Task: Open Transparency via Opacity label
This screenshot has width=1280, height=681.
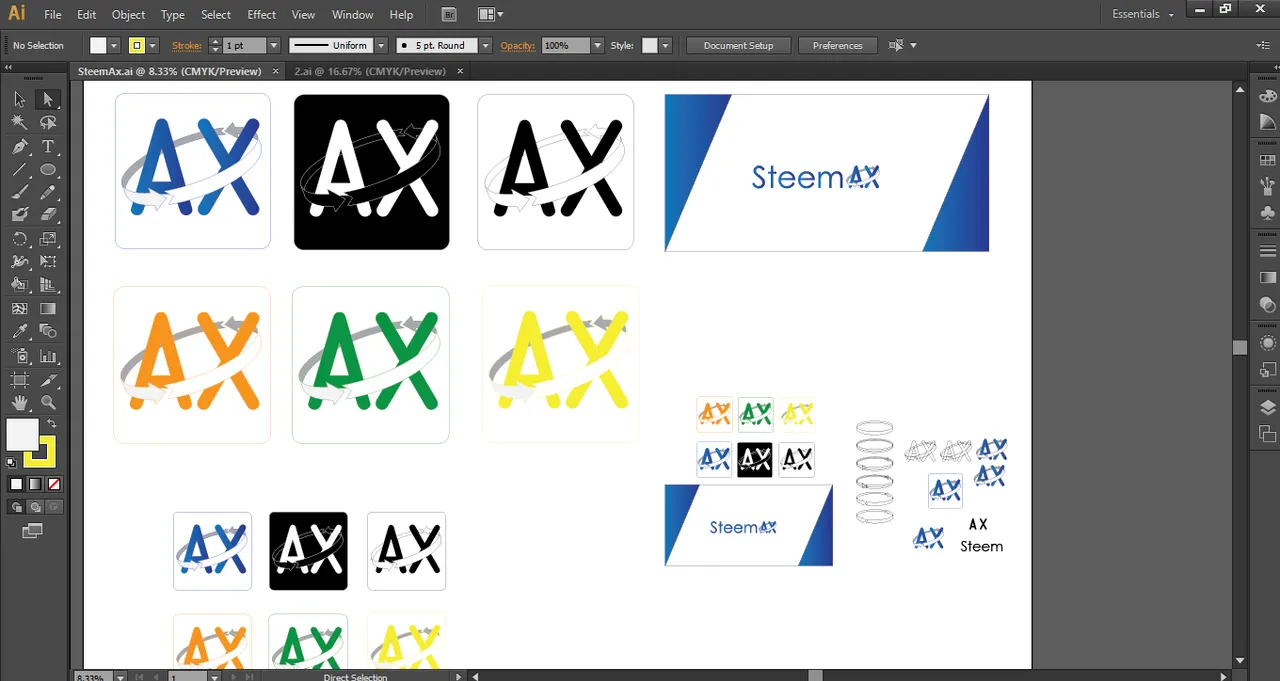Action: point(517,45)
